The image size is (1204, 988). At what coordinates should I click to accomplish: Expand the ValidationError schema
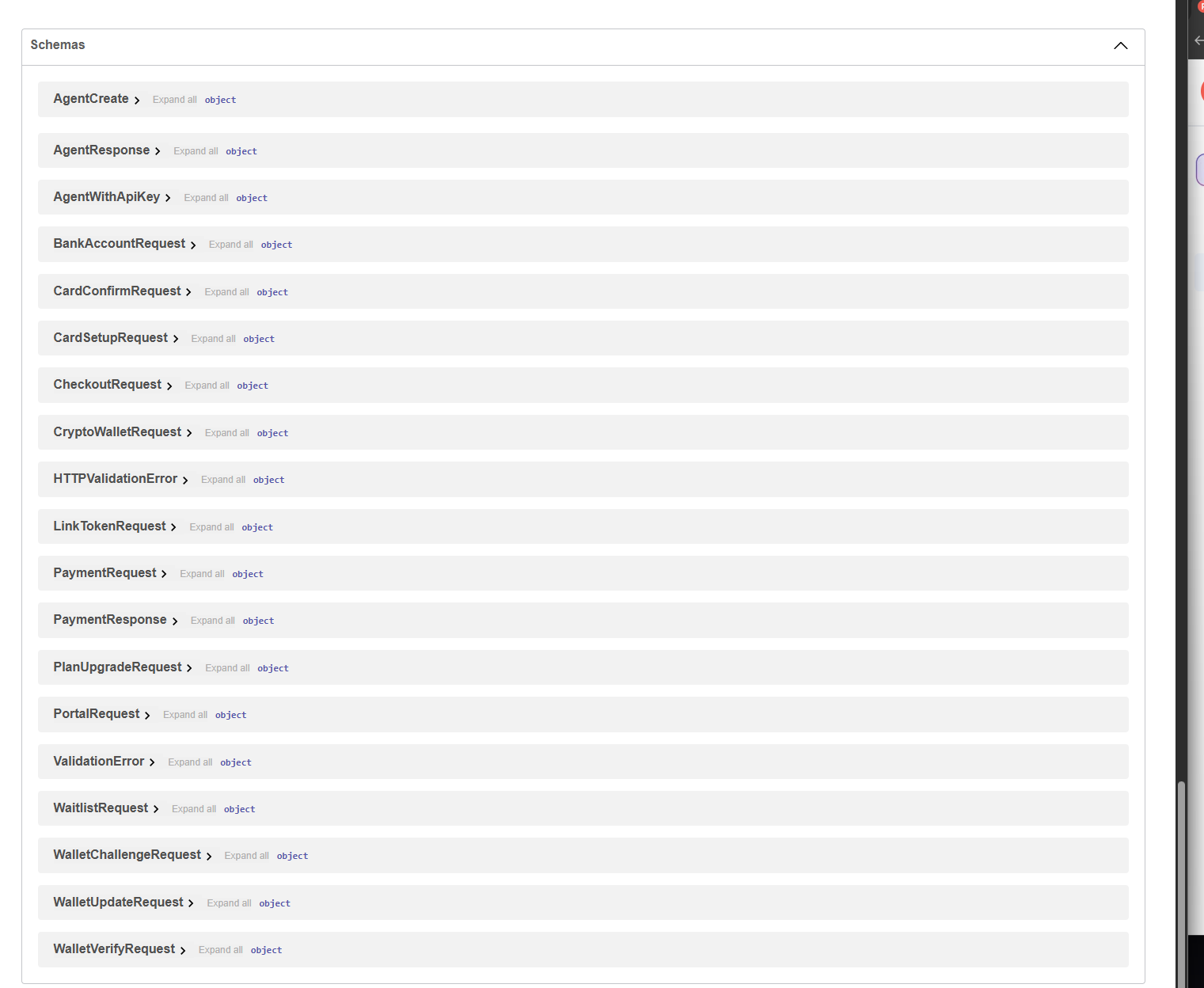click(98, 761)
